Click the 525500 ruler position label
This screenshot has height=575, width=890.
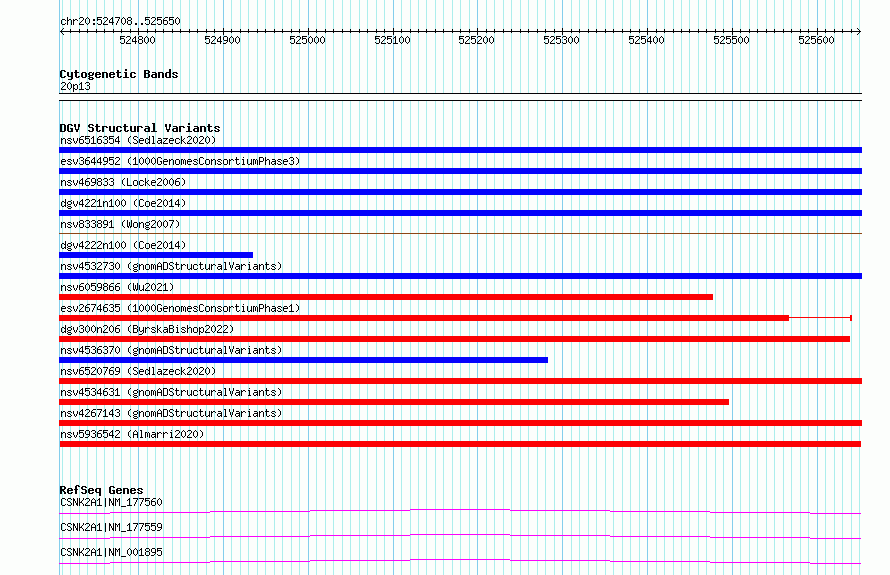click(731, 40)
